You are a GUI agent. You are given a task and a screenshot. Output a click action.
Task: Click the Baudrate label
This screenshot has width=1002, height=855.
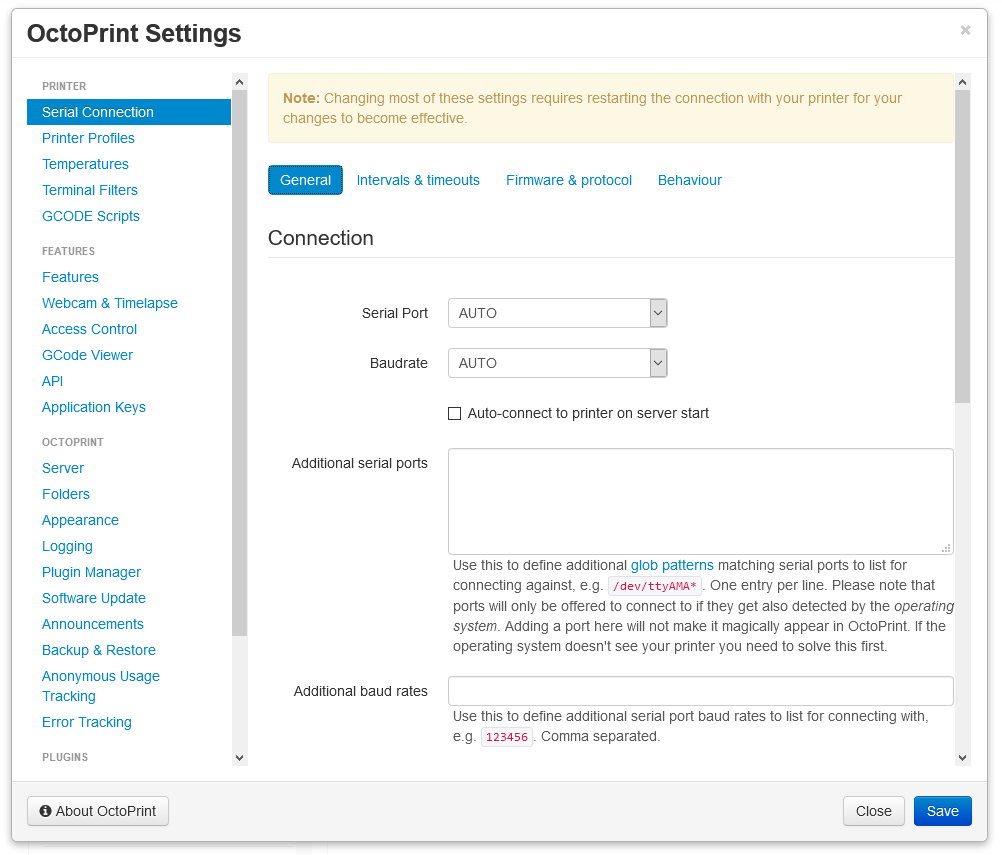[x=399, y=363]
